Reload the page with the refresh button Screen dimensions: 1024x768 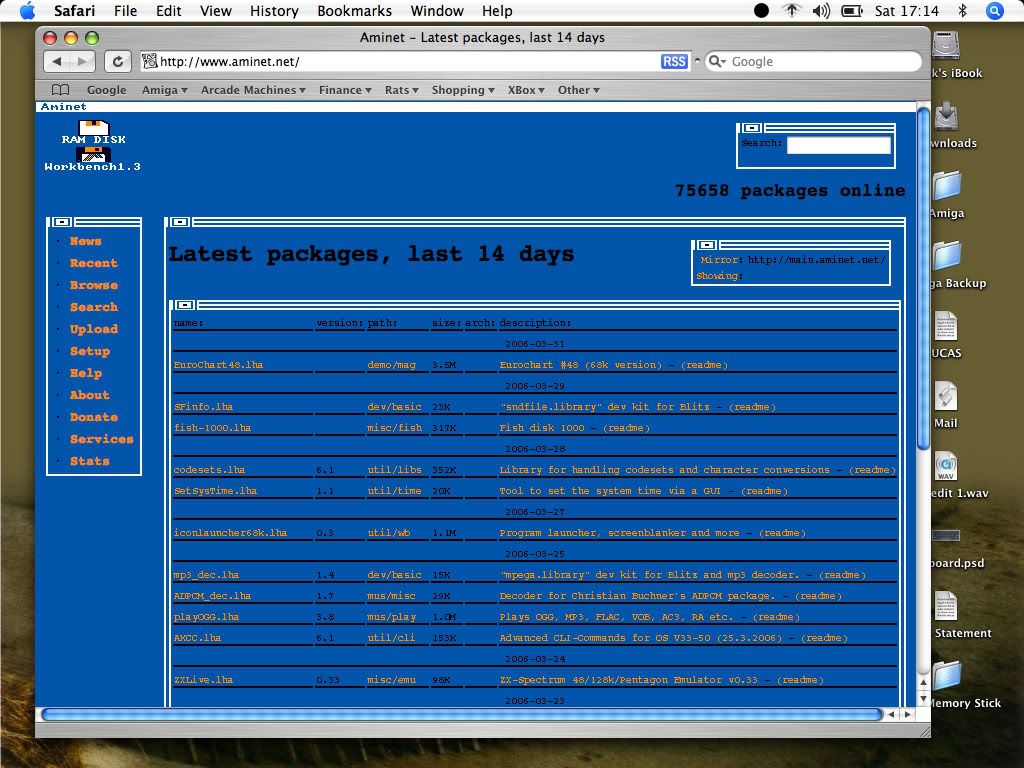pos(117,62)
